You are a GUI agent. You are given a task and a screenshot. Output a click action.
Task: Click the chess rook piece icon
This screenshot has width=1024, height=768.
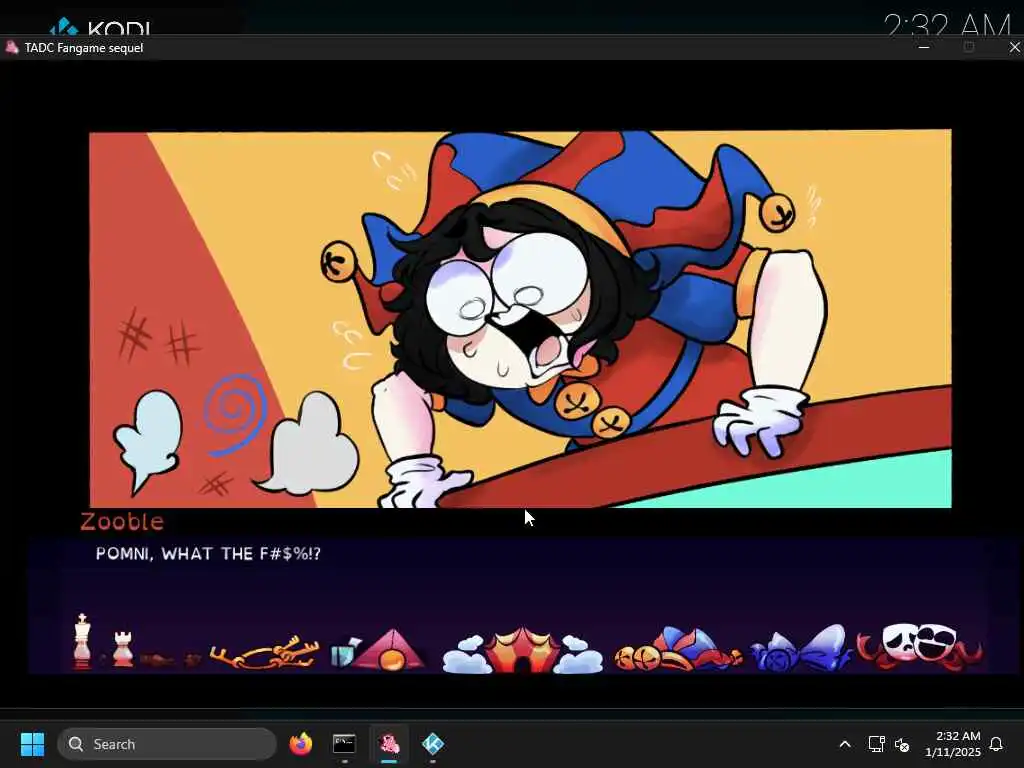tap(123, 649)
